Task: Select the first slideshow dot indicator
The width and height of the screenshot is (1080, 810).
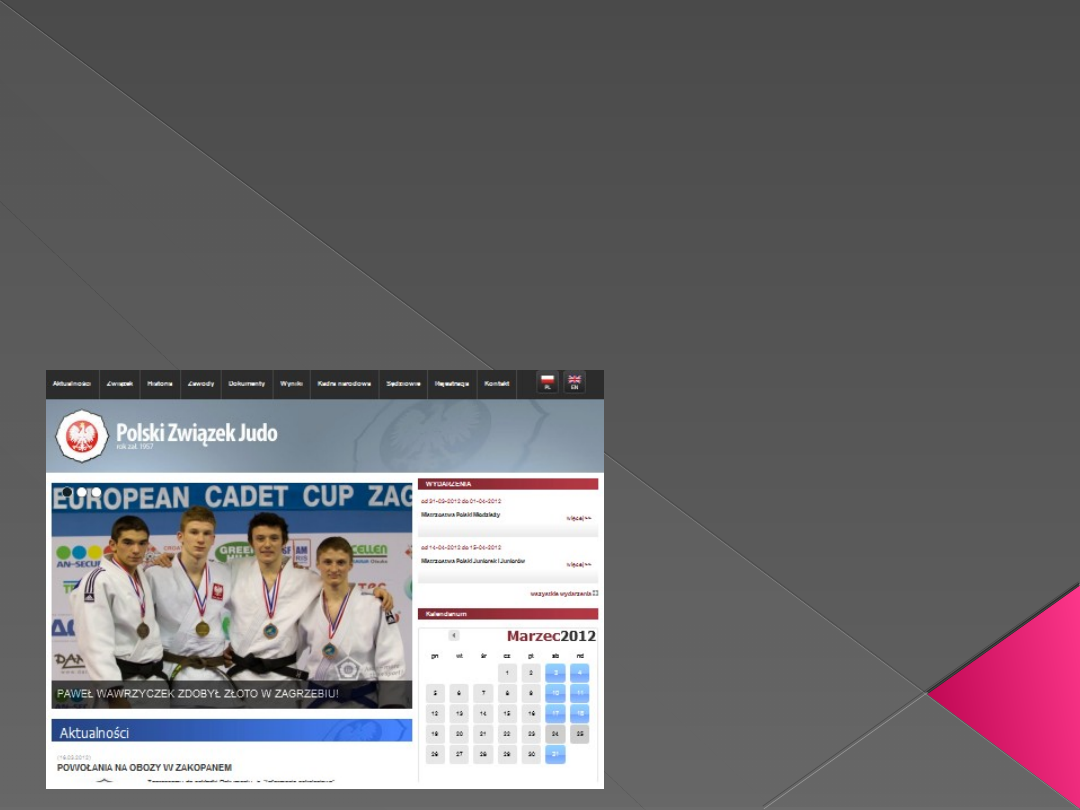Action: pyautogui.click(x=68, y=492)
